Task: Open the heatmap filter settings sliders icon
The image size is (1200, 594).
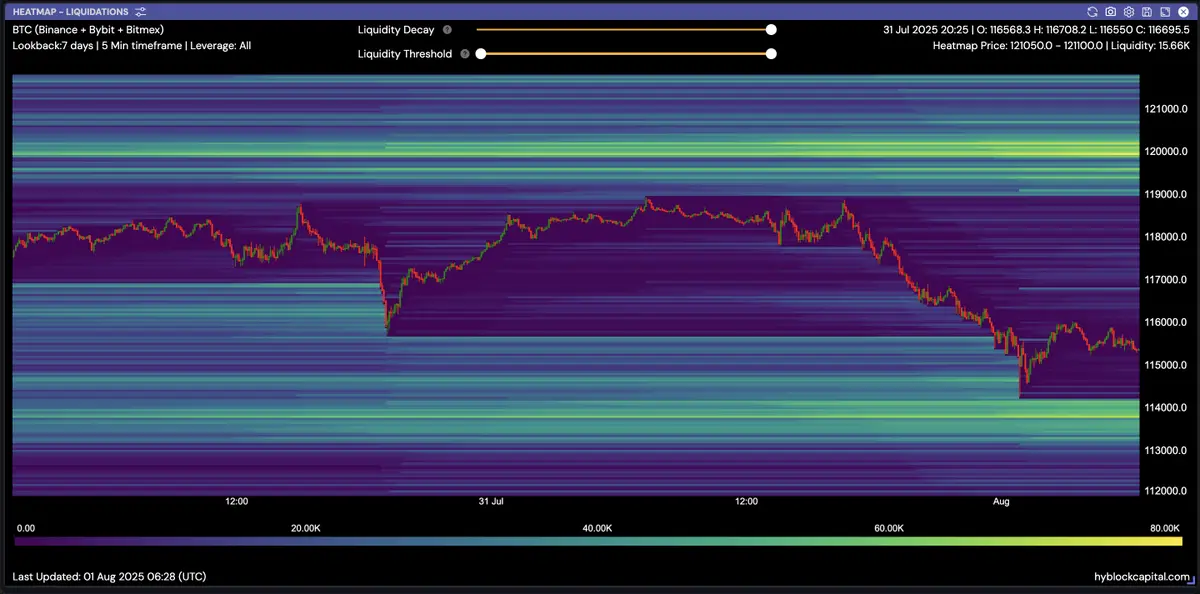Action: tap(140, 11)
